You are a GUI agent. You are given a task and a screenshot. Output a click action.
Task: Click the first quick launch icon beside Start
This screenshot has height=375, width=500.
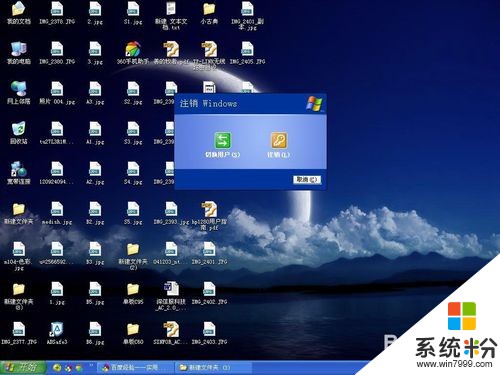(x=57, y=368)
